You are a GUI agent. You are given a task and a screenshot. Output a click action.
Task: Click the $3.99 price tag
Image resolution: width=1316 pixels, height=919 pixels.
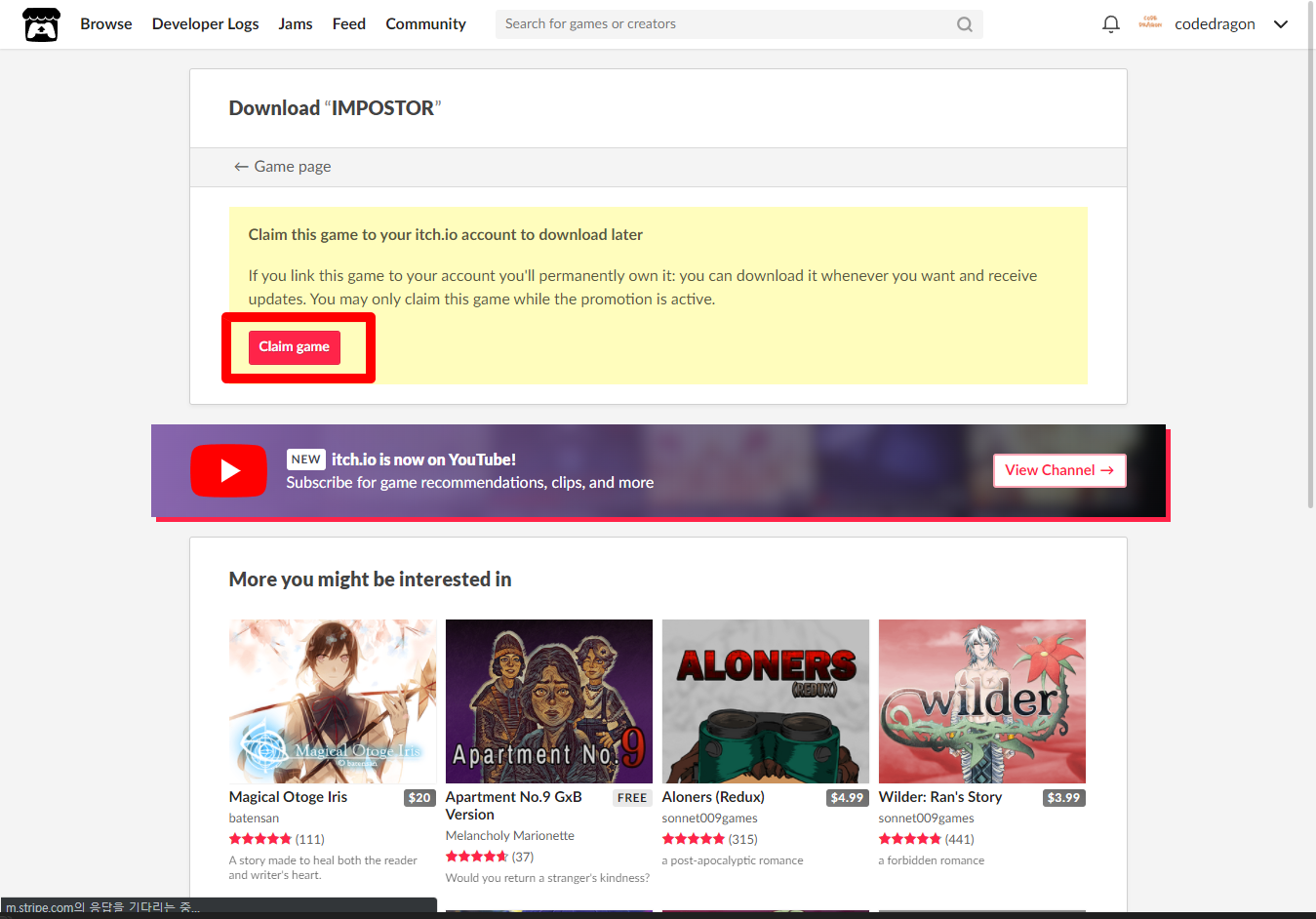tap(1063, 798)
